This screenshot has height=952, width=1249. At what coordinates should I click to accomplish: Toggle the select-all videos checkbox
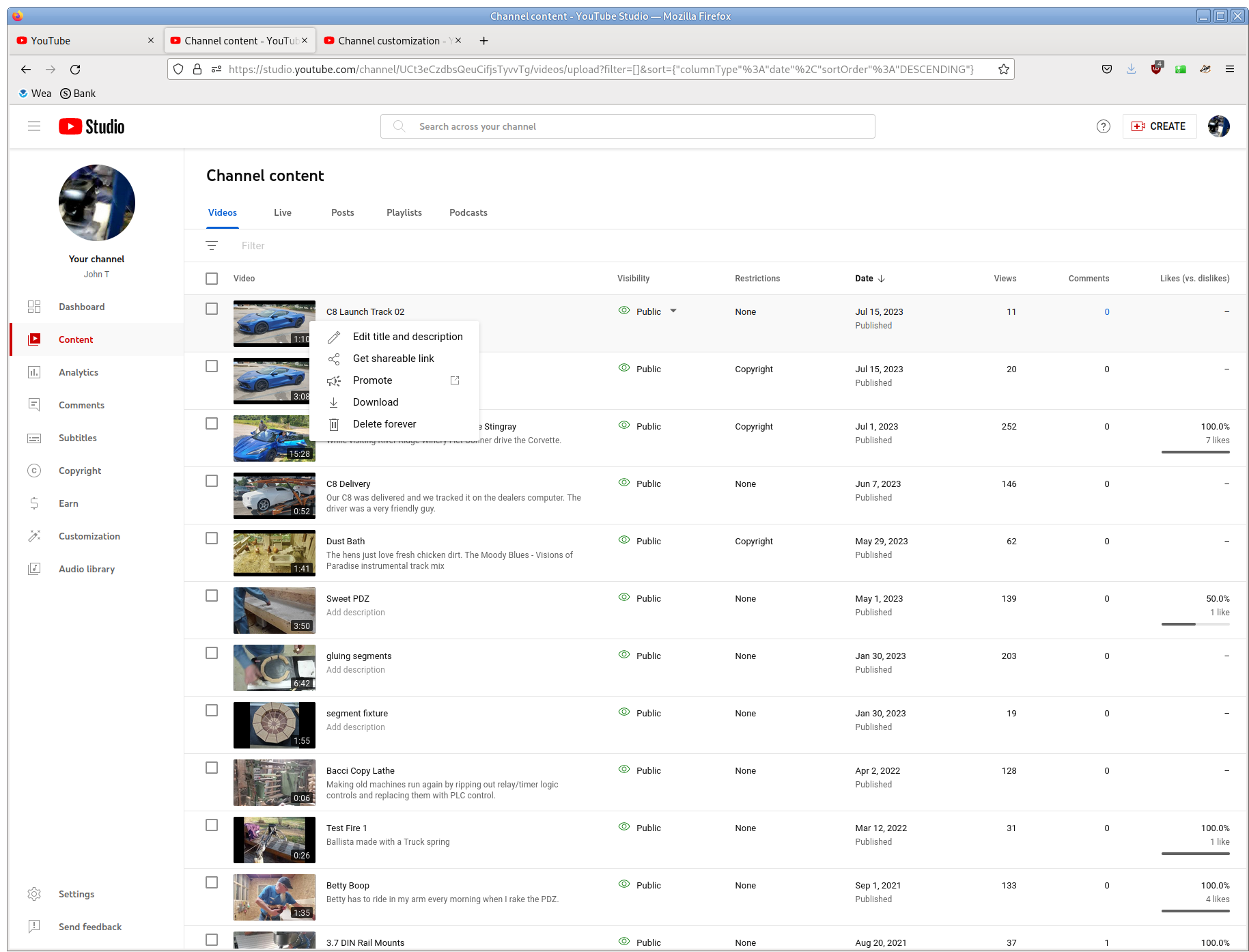(x=212, y=279)
